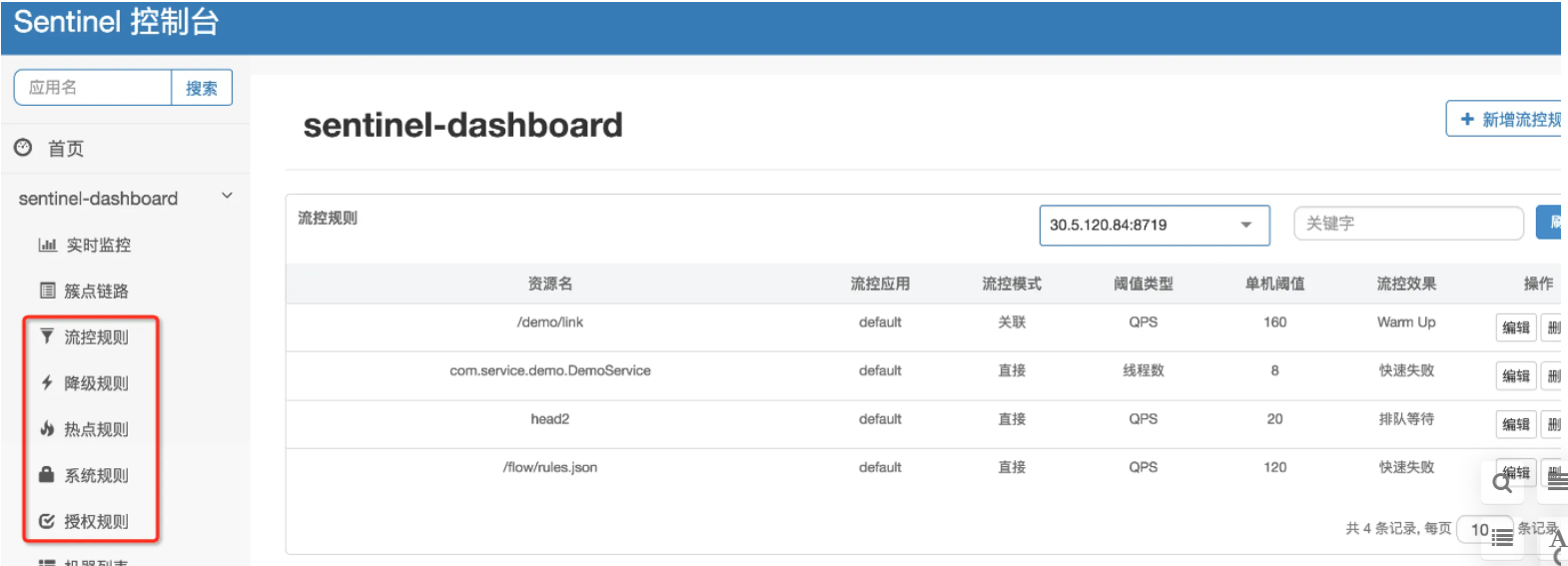Click the list icon for 簇点链路
Image resolution: width=1568 pixels, height=566 pixels.
[47, 290]
